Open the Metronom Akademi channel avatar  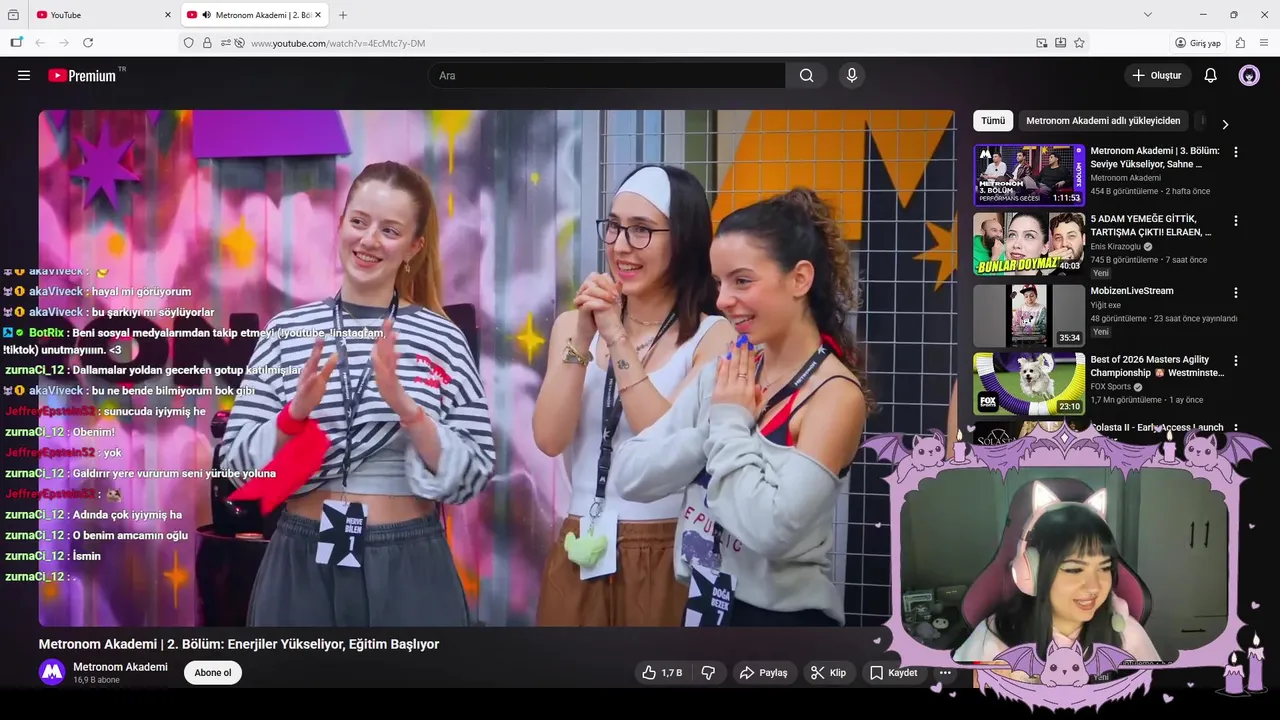click(52, 672)
